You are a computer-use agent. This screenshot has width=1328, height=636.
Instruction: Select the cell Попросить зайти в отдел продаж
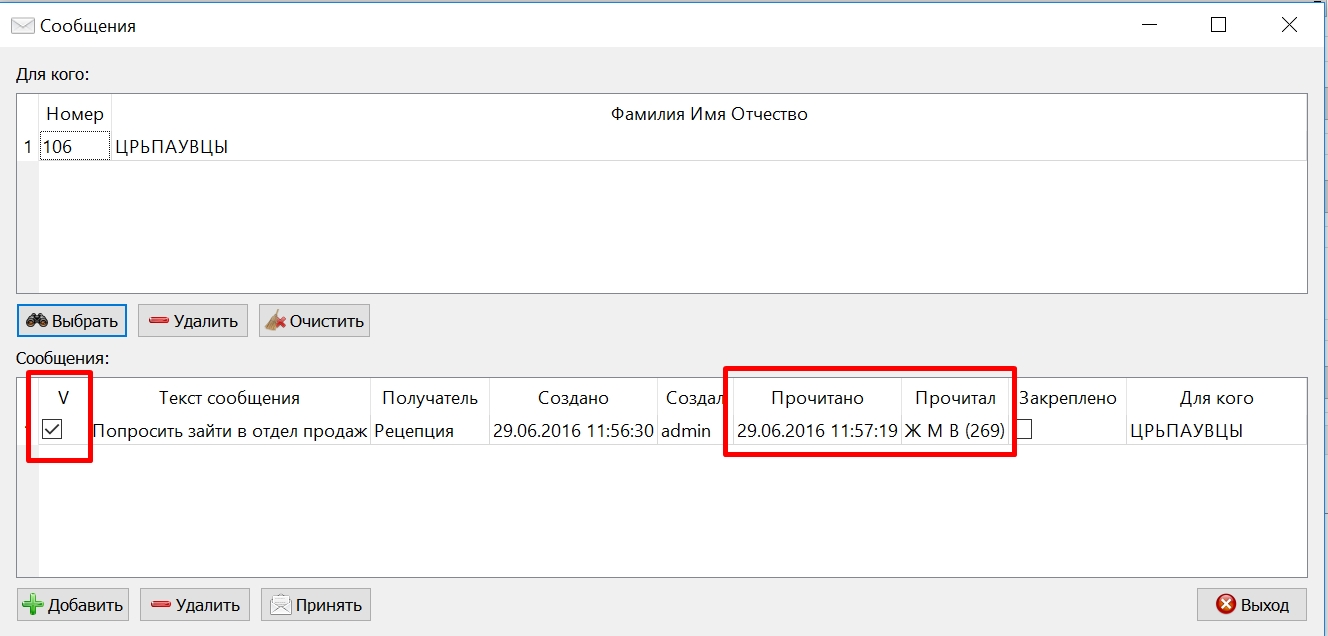click(x=230, y=431)
